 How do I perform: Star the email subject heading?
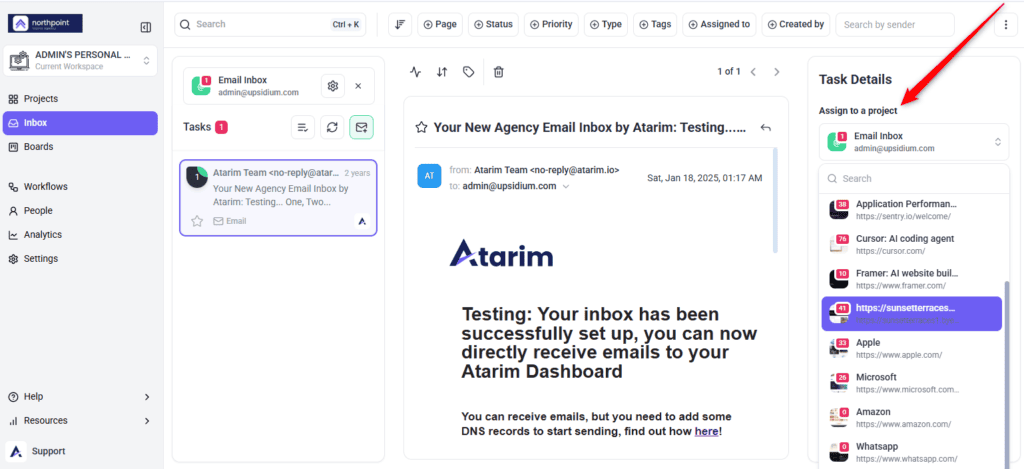[x=421, y=127]
